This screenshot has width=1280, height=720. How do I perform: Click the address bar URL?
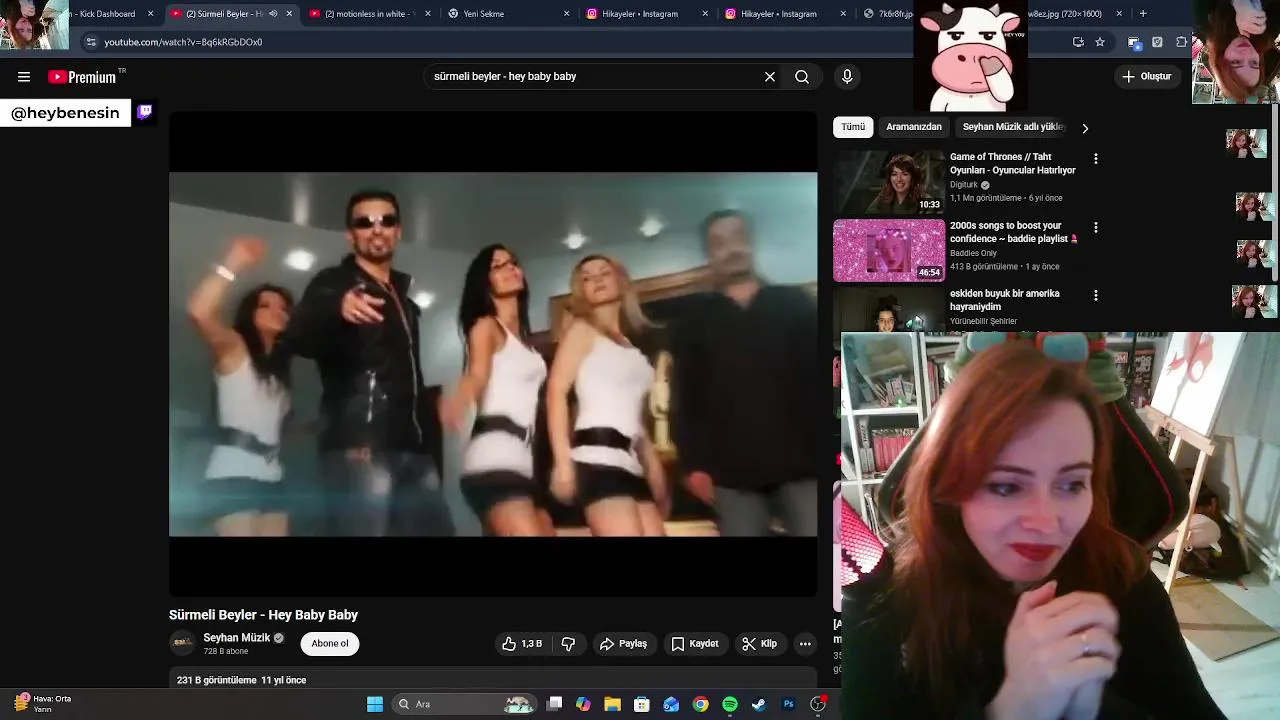183,42
